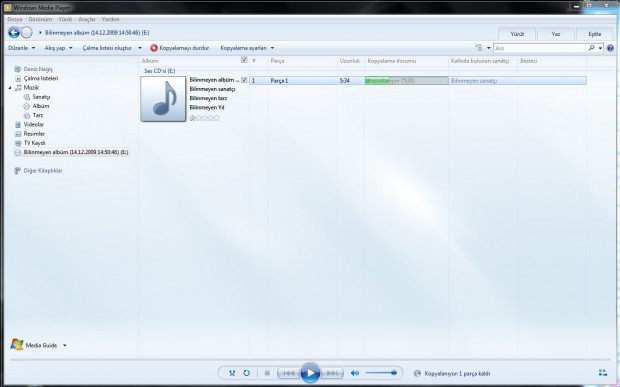This screenshot has height=387, width=620.
Task: Open Kopyalama ayarları dropdown
Action: click(x=248, y=48)
